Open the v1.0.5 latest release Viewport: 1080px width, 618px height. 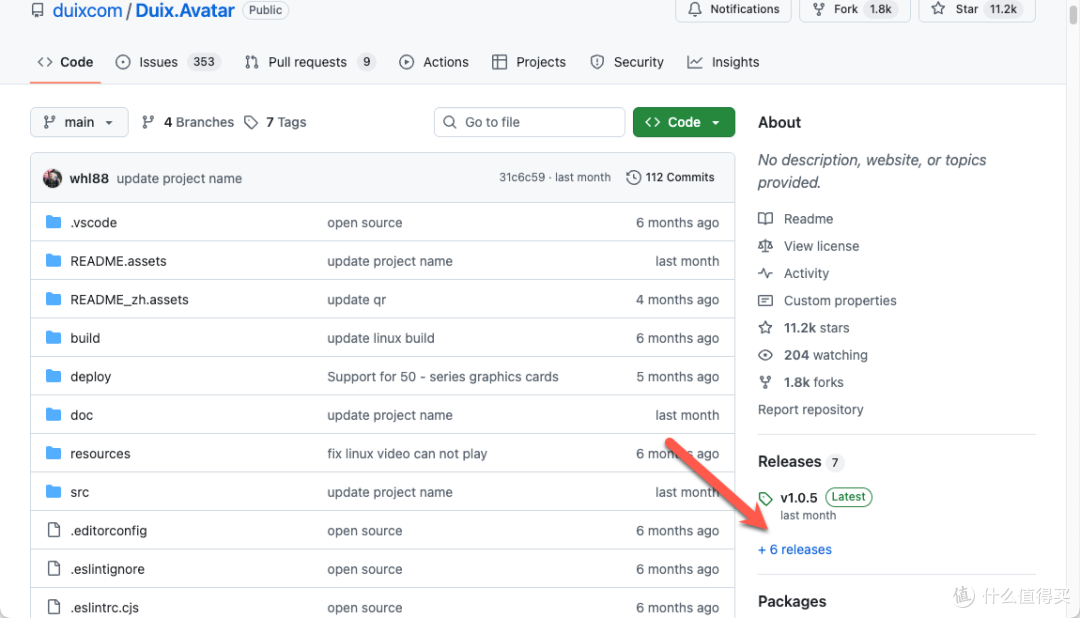click(799, 497)
